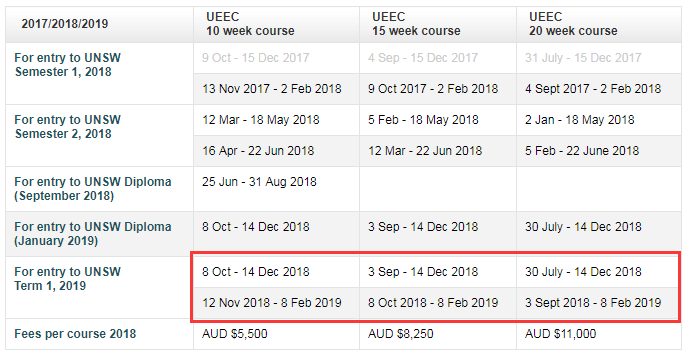
Task: Click the UEEC 15 week course header
Action: pos(416,24)
